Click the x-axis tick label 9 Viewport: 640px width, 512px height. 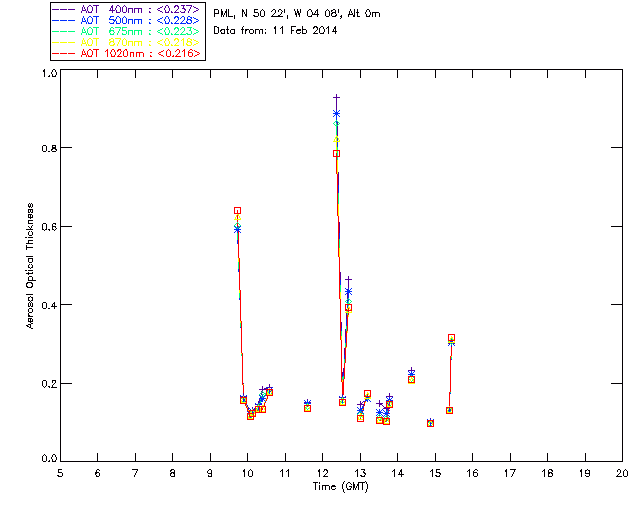coord(210,473)
